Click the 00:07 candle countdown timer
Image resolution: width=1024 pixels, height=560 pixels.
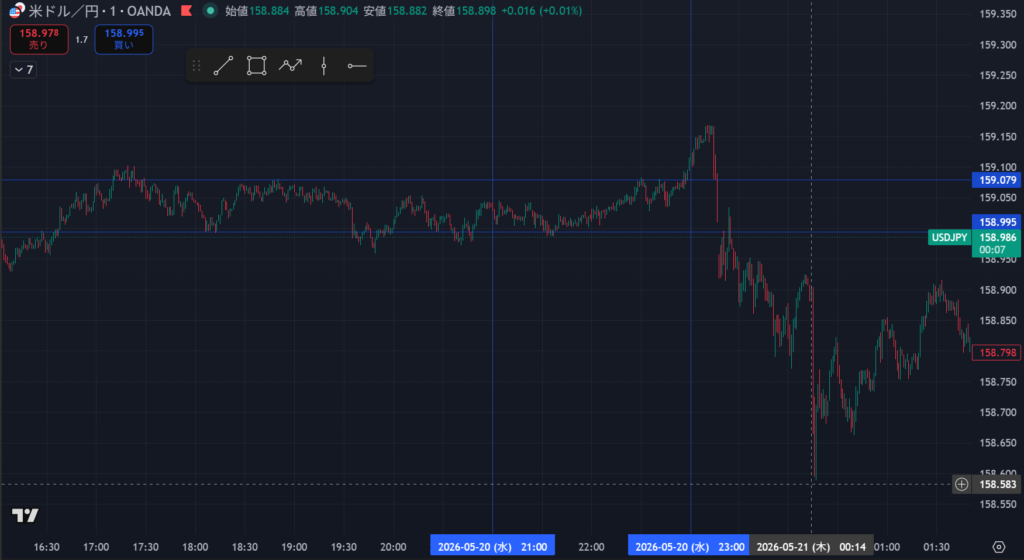992,250
